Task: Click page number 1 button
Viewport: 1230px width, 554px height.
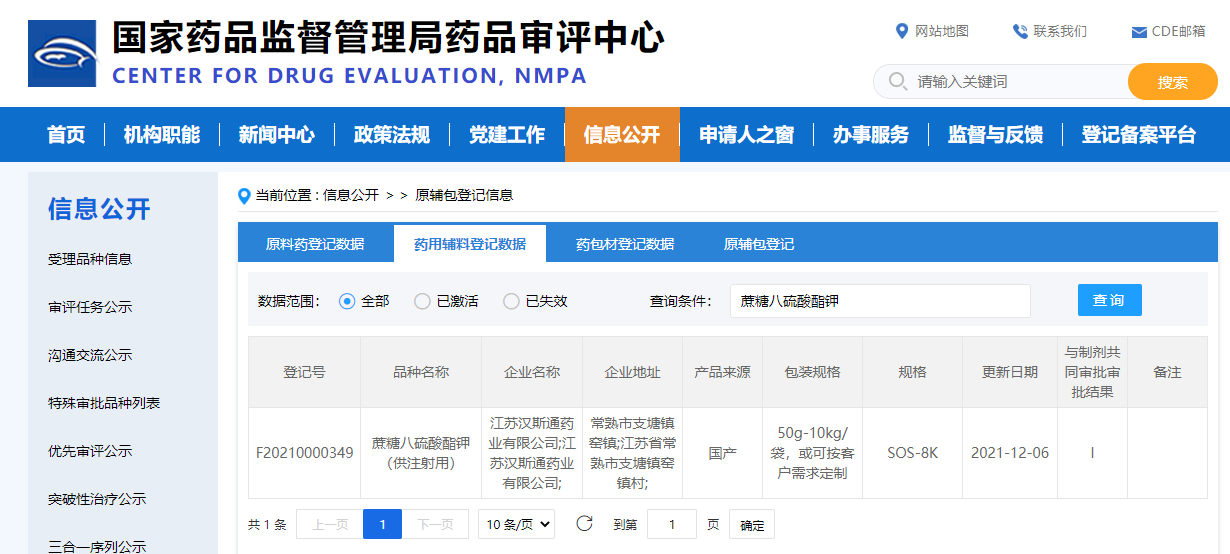Action: (382, 524)
